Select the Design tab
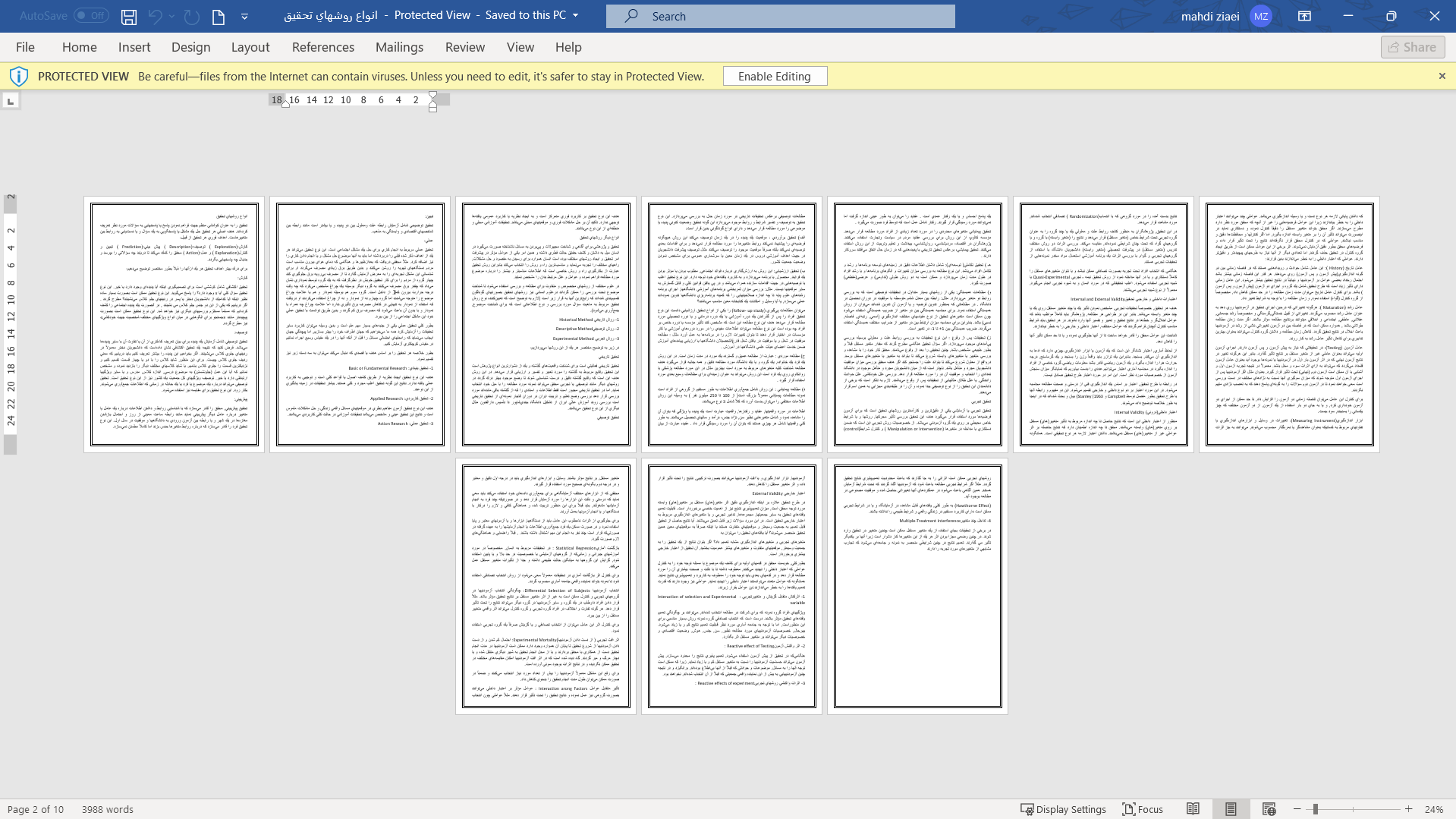Image resolution: width=1456 pixels, height=819 pixels. (x=191, y=47)
